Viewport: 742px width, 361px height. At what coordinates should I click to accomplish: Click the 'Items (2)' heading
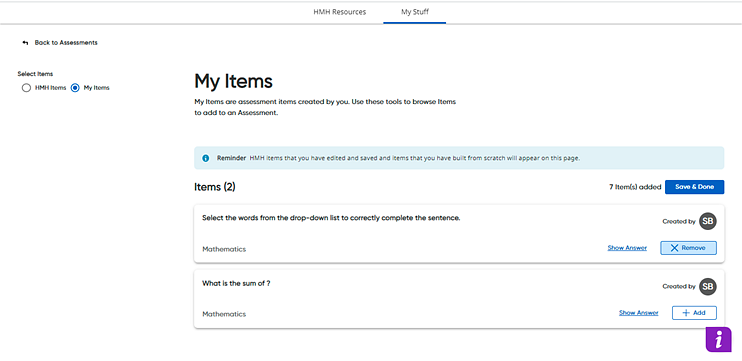point(214,187)
